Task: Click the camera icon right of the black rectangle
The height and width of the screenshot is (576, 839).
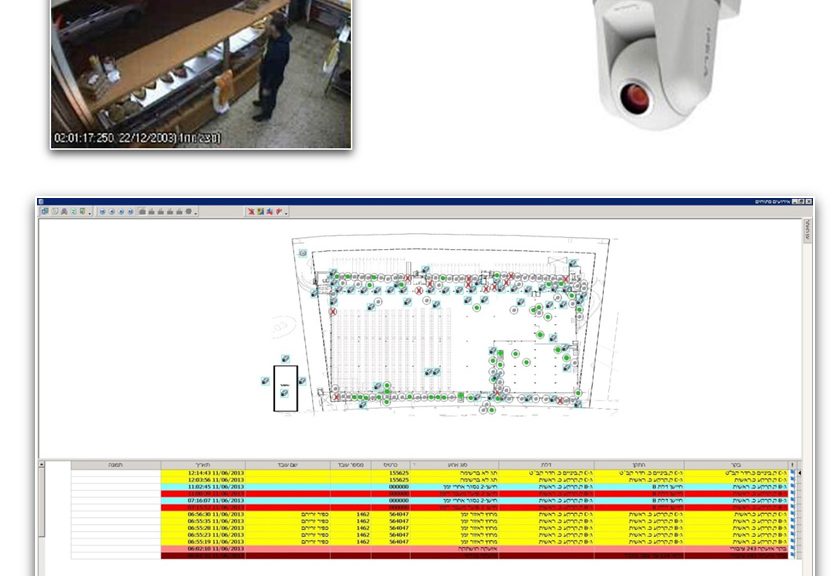Action: click(302, 381)
